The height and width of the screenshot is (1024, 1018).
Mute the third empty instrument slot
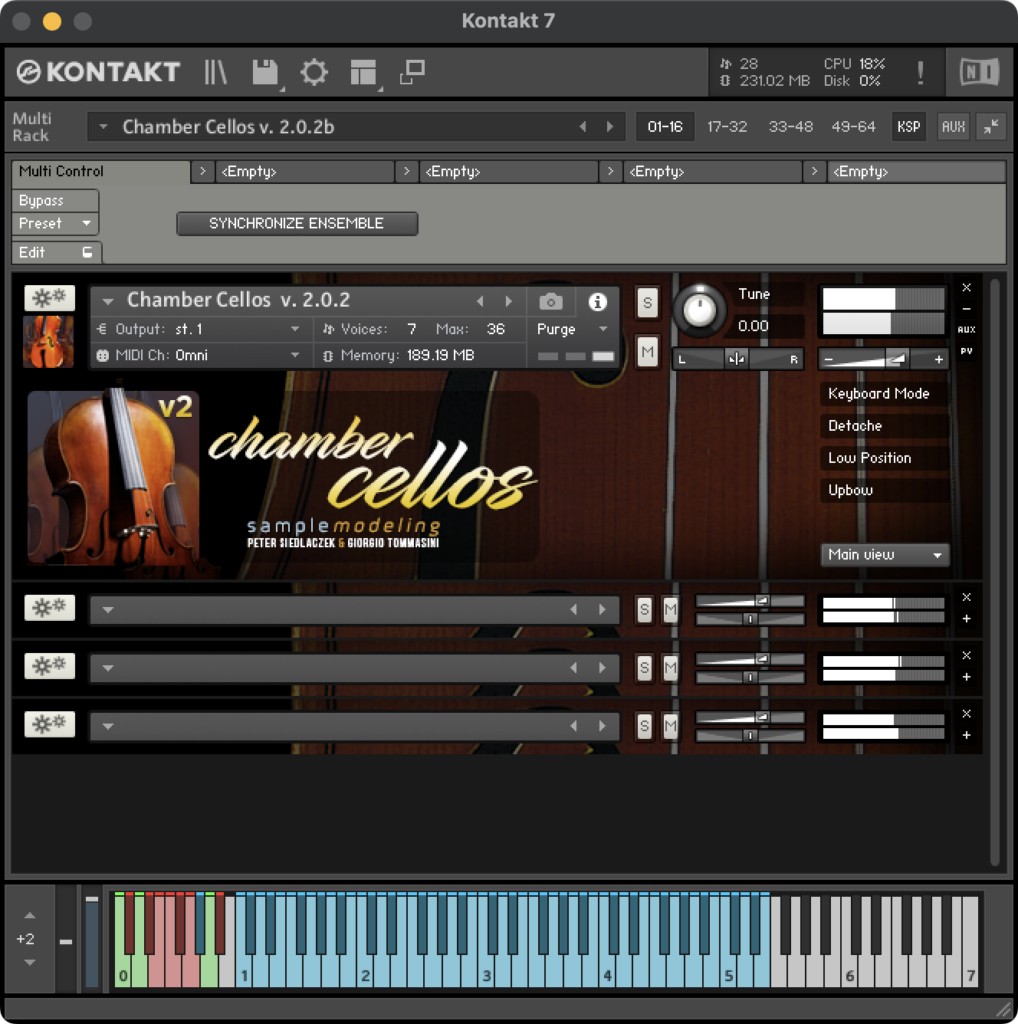pos(670,726)
